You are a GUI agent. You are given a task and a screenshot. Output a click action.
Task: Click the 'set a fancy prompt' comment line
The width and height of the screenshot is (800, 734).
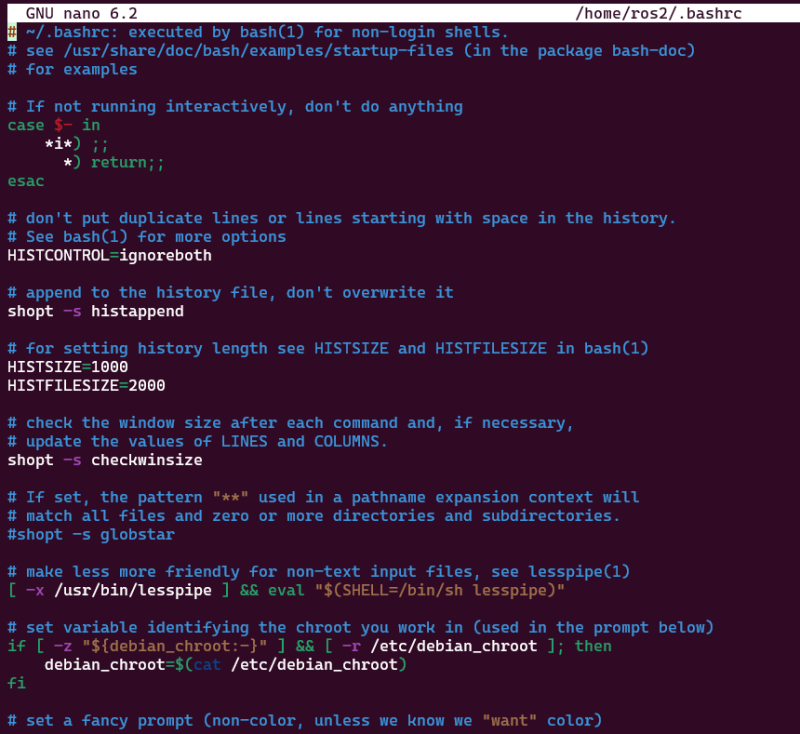point(305,721)
